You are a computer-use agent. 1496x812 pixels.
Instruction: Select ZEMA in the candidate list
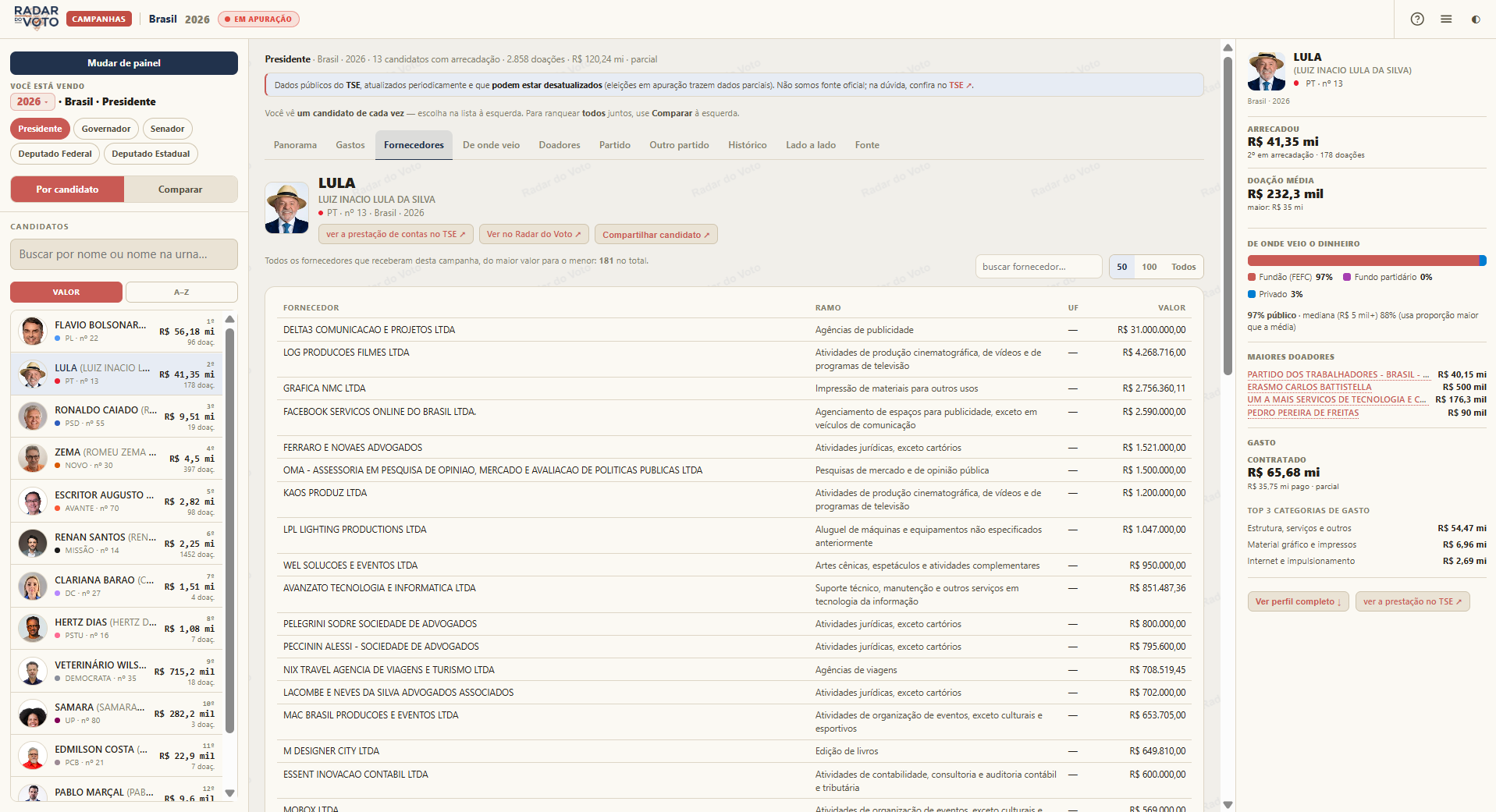(x=117, y=459)
